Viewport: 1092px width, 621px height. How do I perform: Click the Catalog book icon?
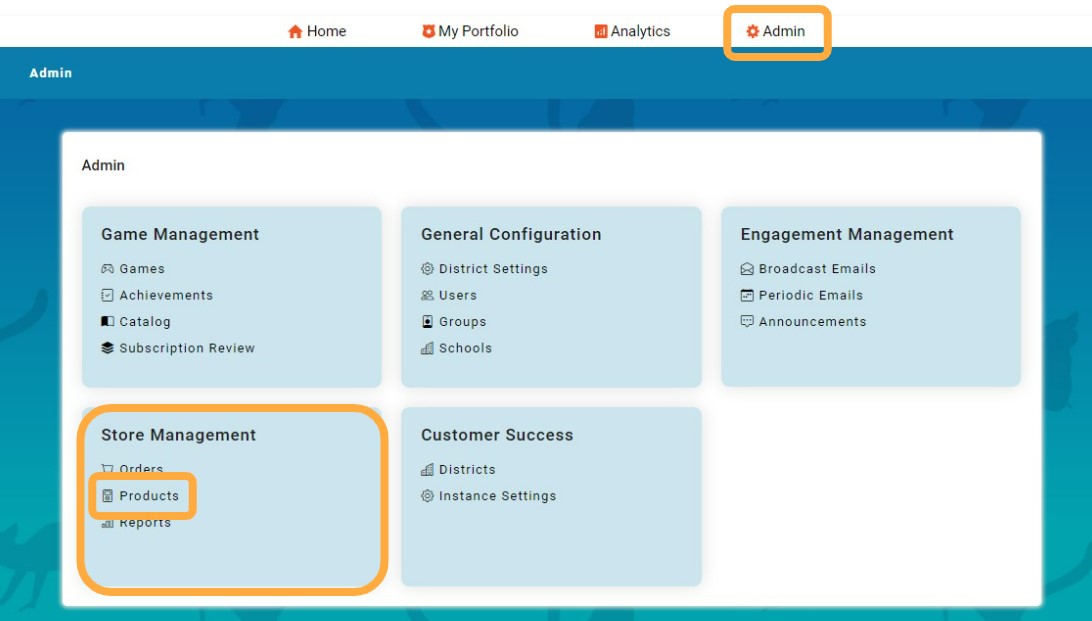107,322
